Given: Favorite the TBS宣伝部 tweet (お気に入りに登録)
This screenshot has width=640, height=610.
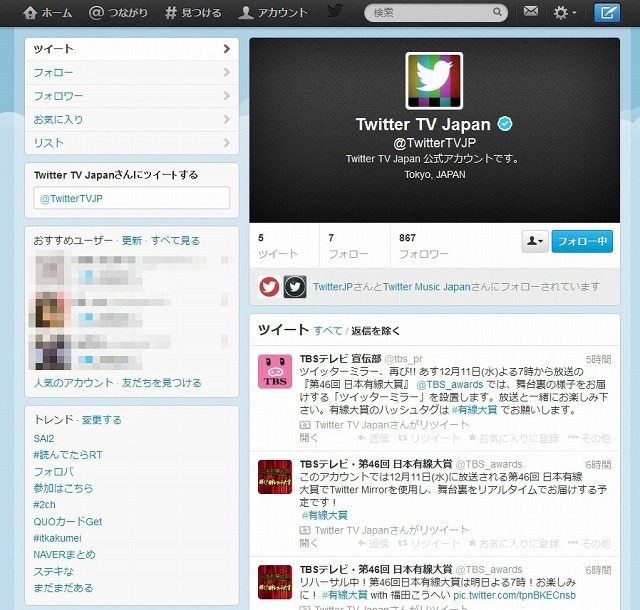Looking at the screenshot, I should click(513, 439).
